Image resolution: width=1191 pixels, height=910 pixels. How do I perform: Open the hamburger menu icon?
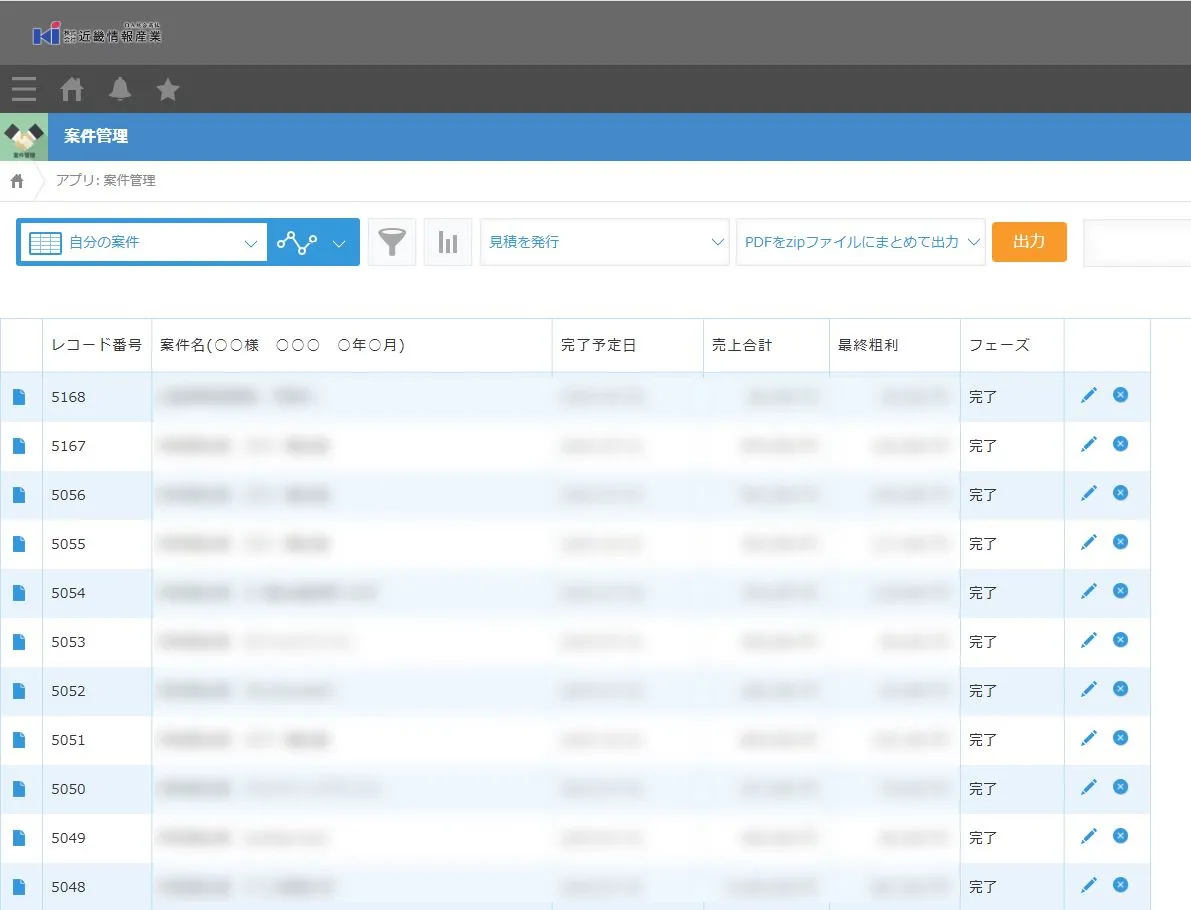[x=24, y=90]
